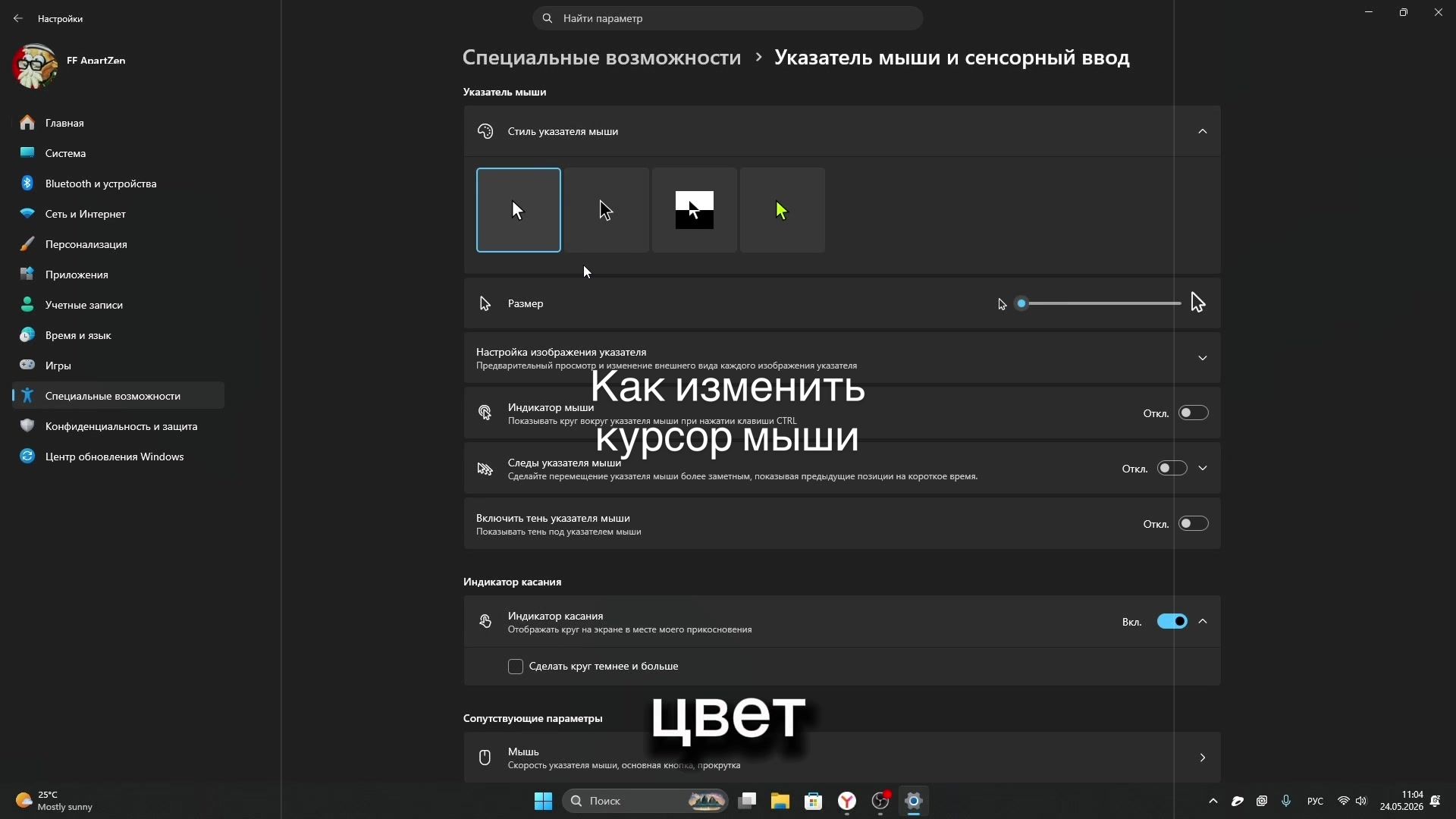Open the Windows Start menu
Screen dimensions: 1456x819
pos(543,801)
